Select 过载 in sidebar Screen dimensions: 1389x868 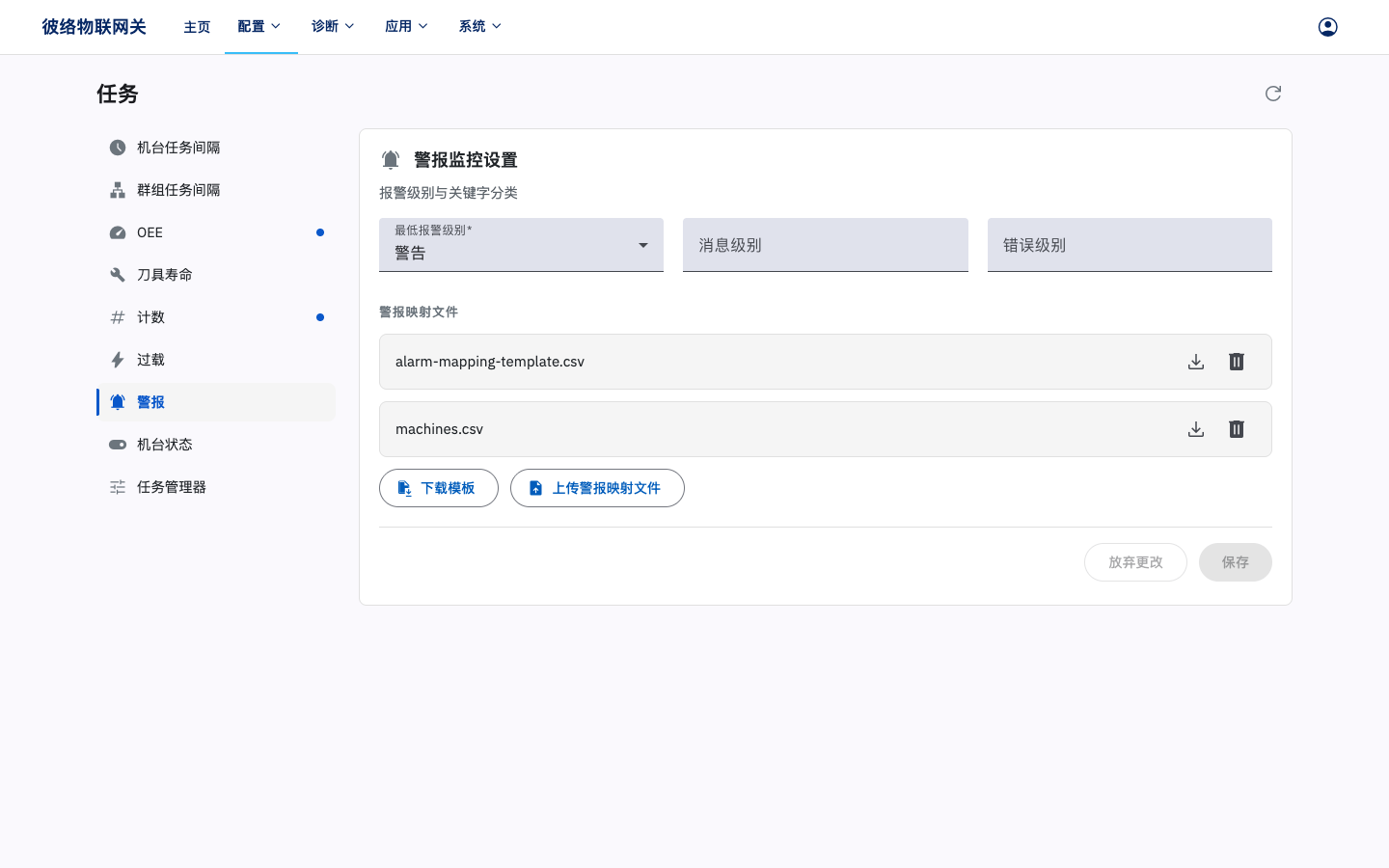coord(216,360)
